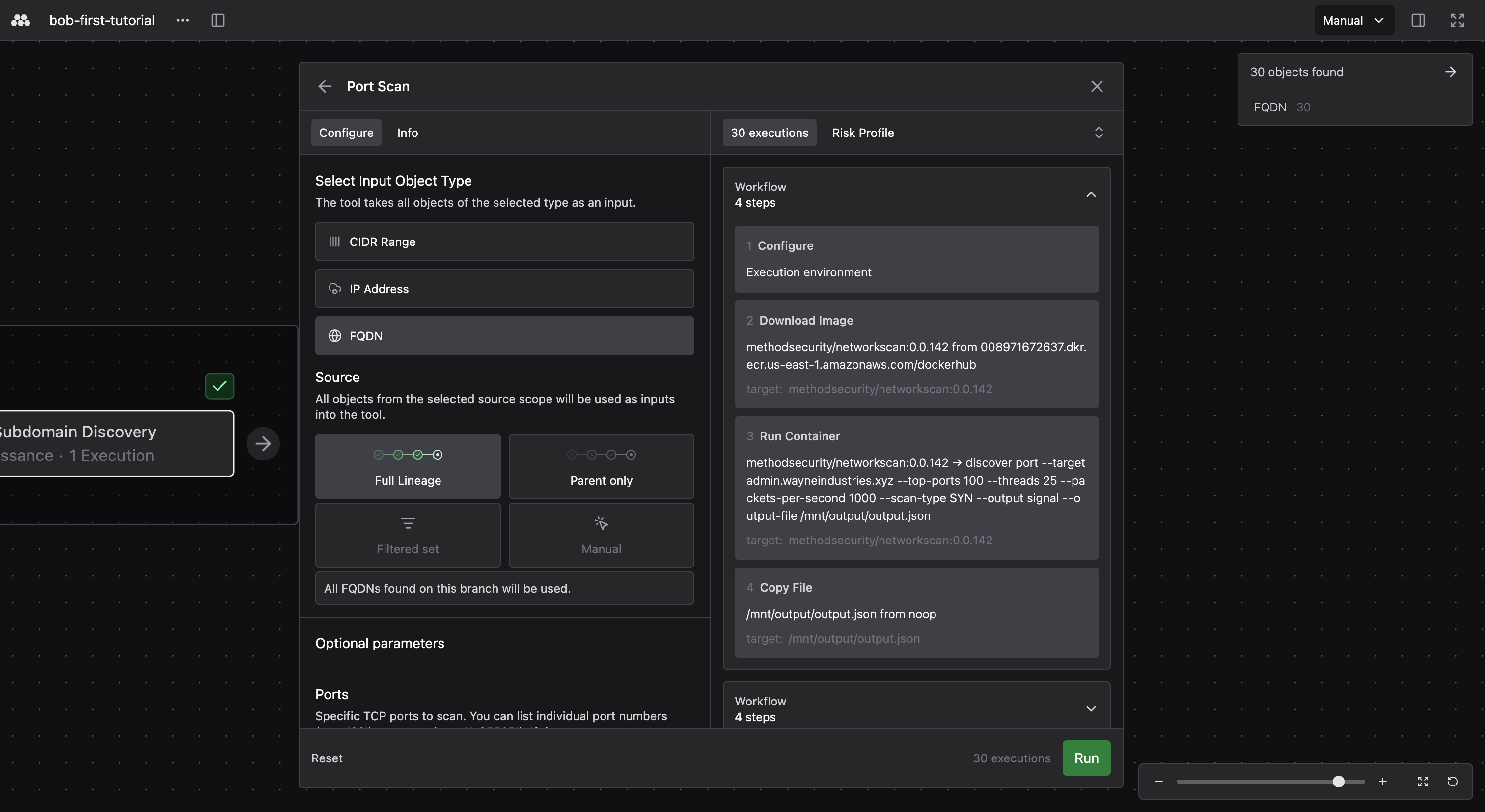Image resolution: width=1485 pixels, height=812 pixels.
Task: Open the Manual trigger dropdown in the header
Action: click(x=1353, y=20)
